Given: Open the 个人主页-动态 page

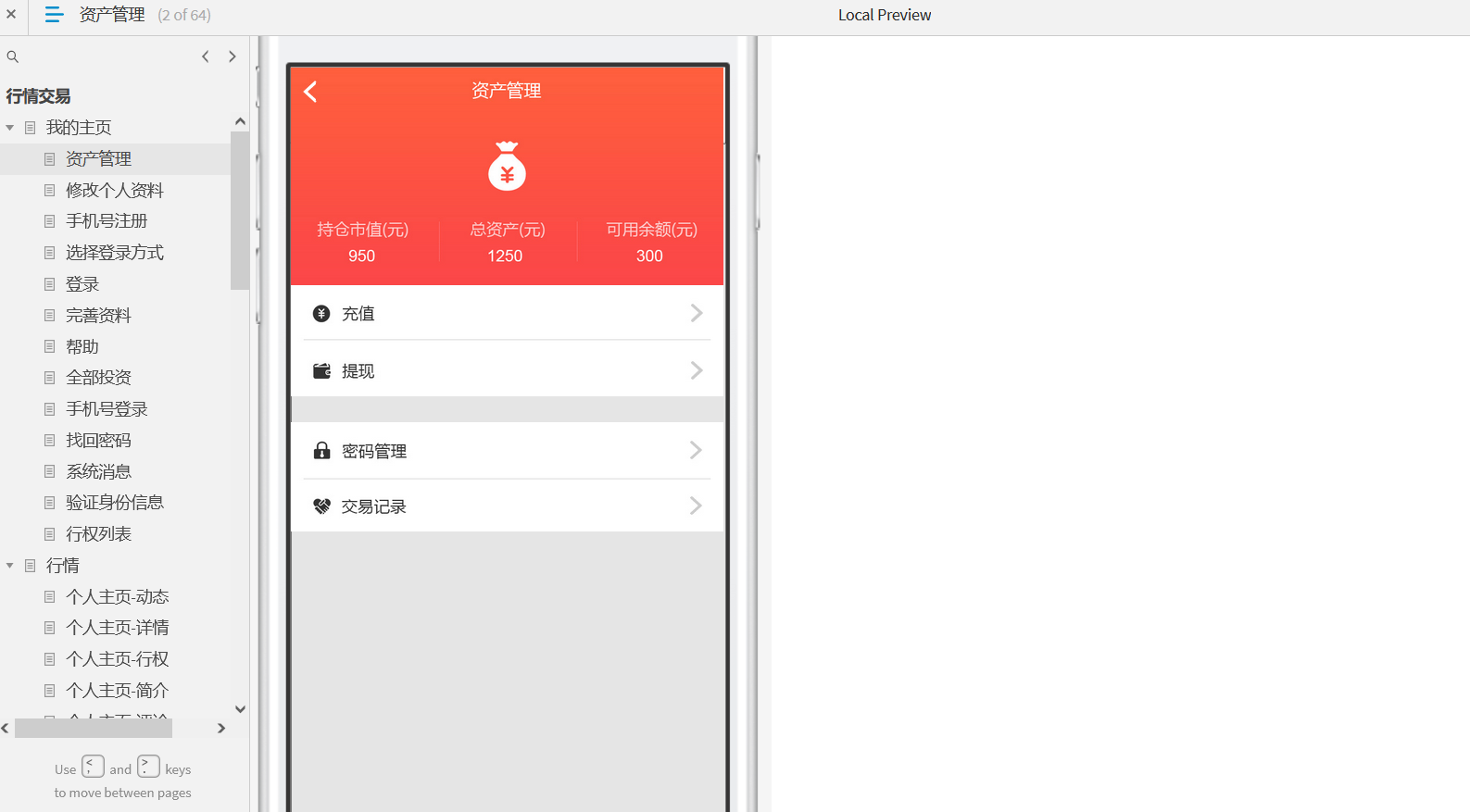Looking at the screenshot, I should pyautogui.click(x=118, y=597).
